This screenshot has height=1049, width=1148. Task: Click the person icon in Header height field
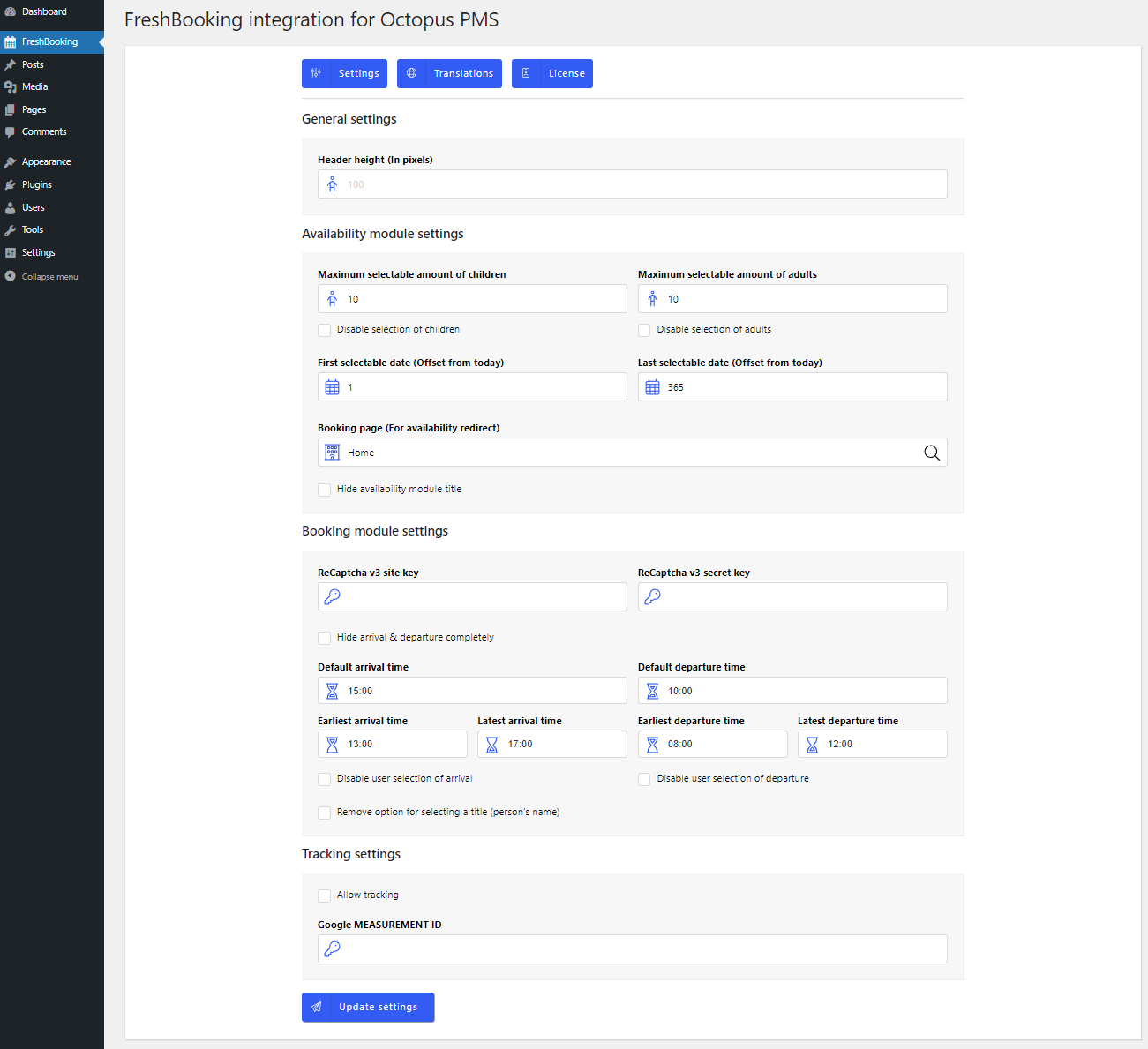coord(332,184)
